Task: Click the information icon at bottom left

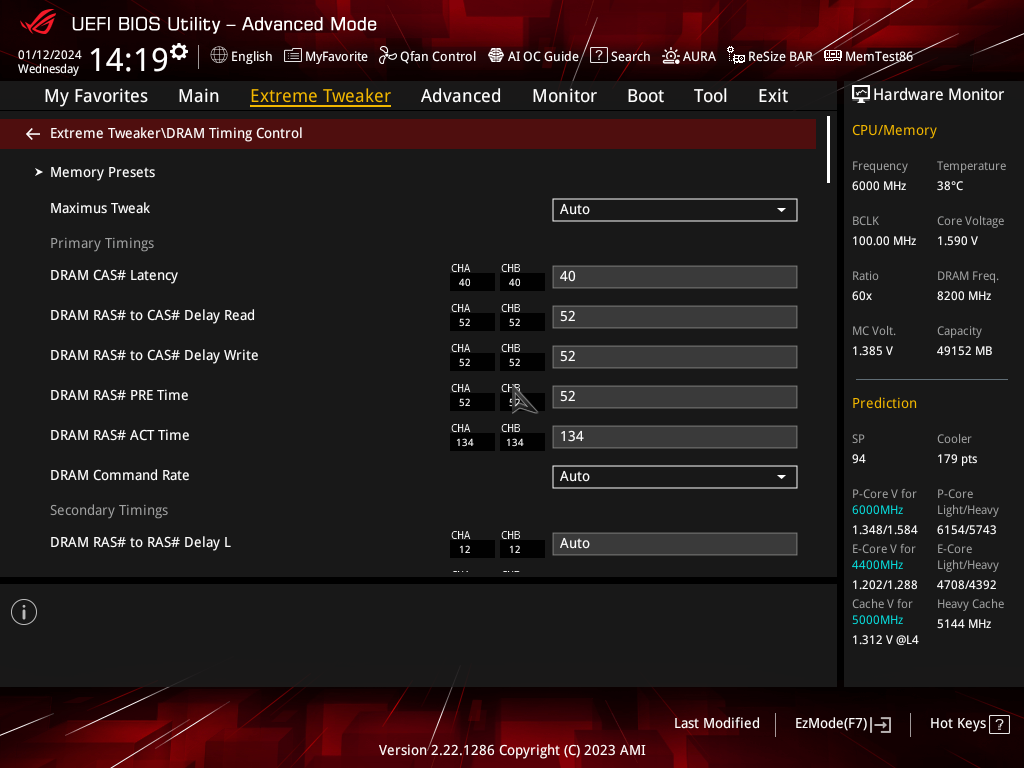Action: click(24, 612)
